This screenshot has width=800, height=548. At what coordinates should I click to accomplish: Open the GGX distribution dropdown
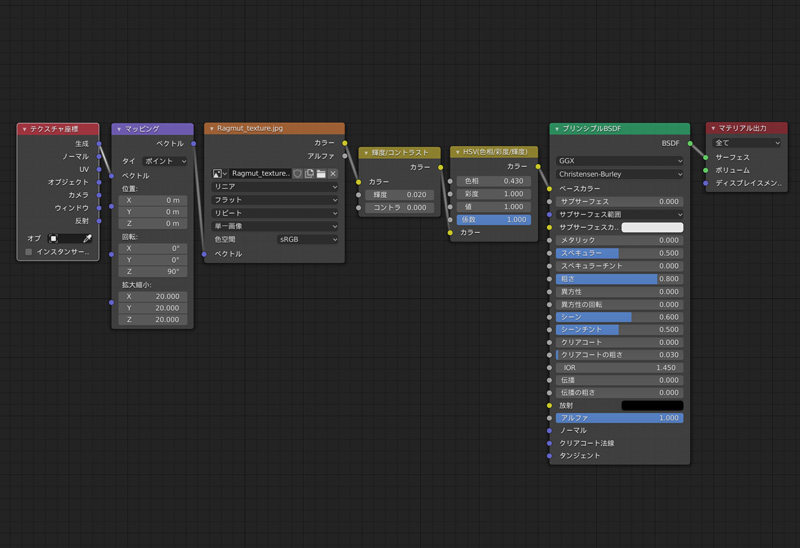click(619, 161)
